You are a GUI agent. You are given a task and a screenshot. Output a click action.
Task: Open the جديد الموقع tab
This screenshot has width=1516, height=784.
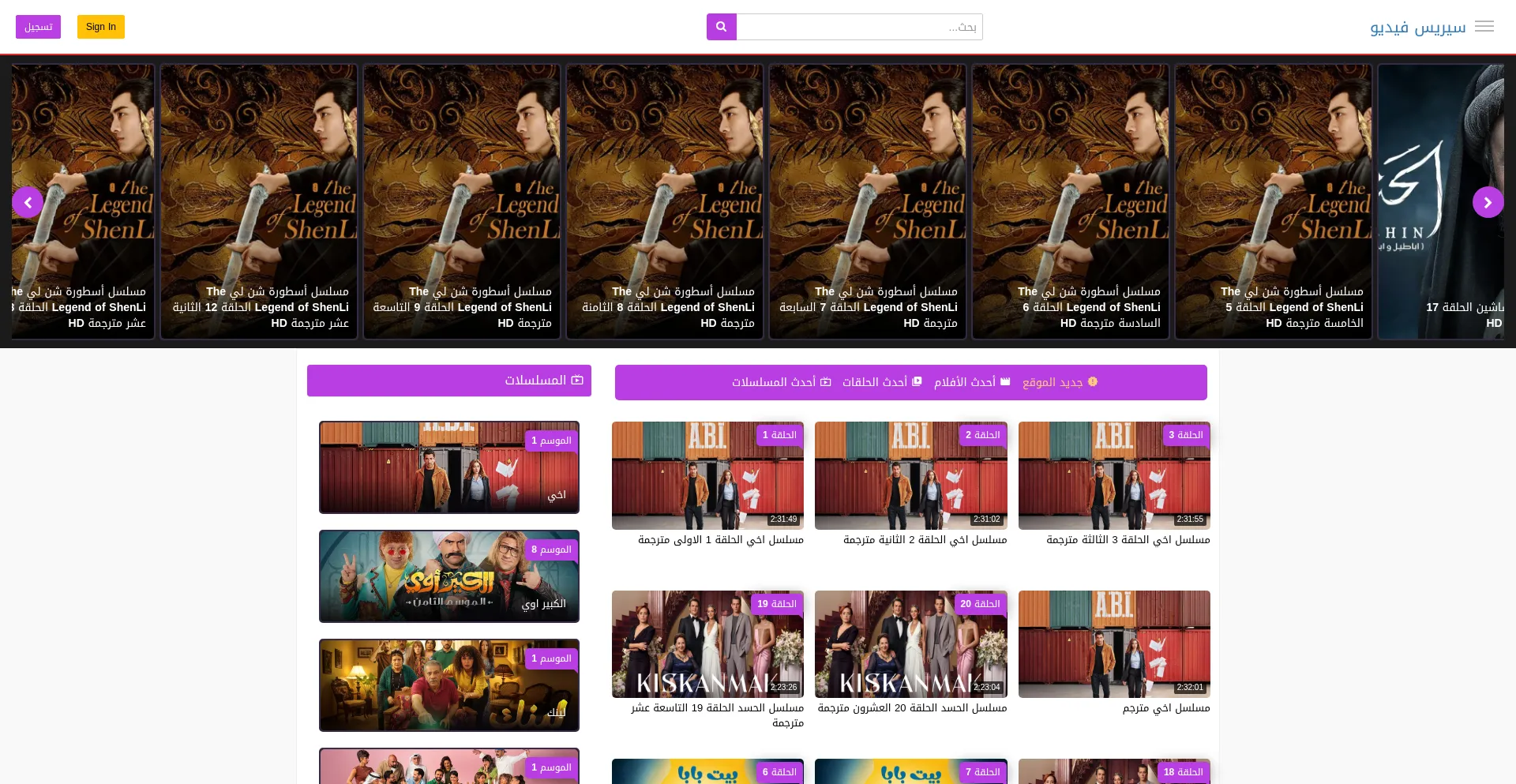point(1060,382)
